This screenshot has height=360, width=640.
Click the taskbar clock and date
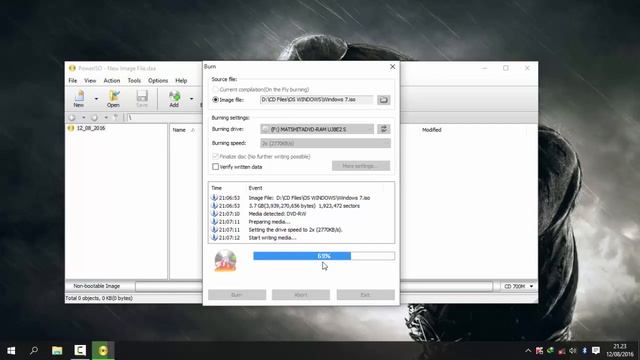(x=619, y=351)
